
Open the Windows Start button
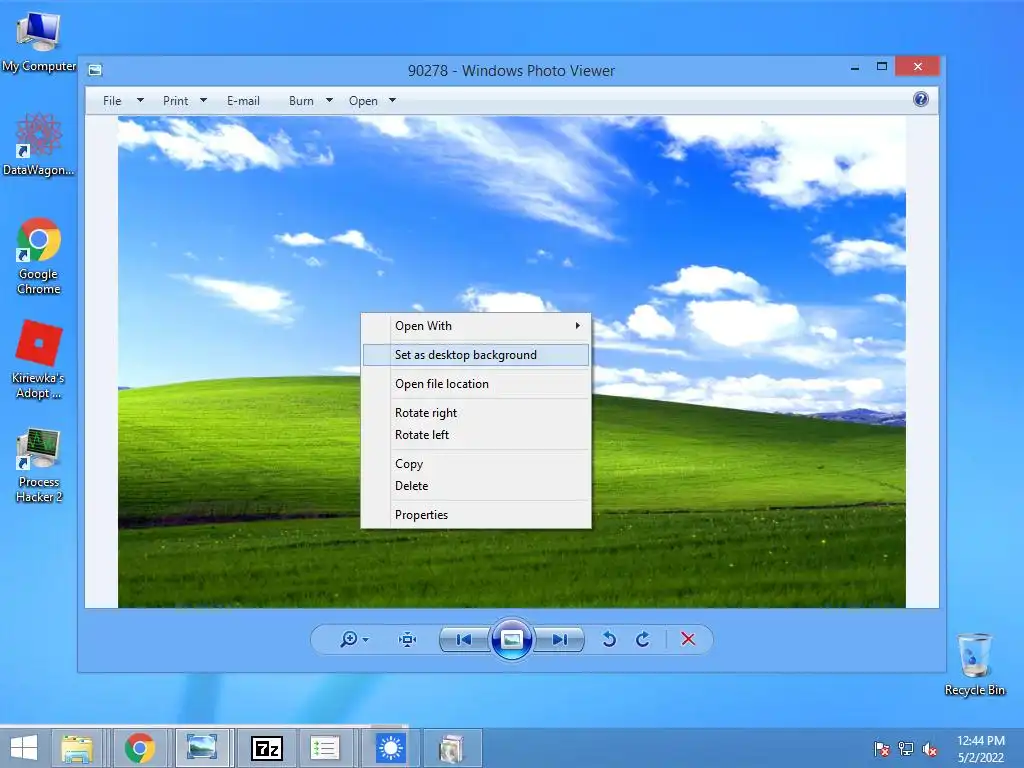pyautogui.click(x=24, y=748)
